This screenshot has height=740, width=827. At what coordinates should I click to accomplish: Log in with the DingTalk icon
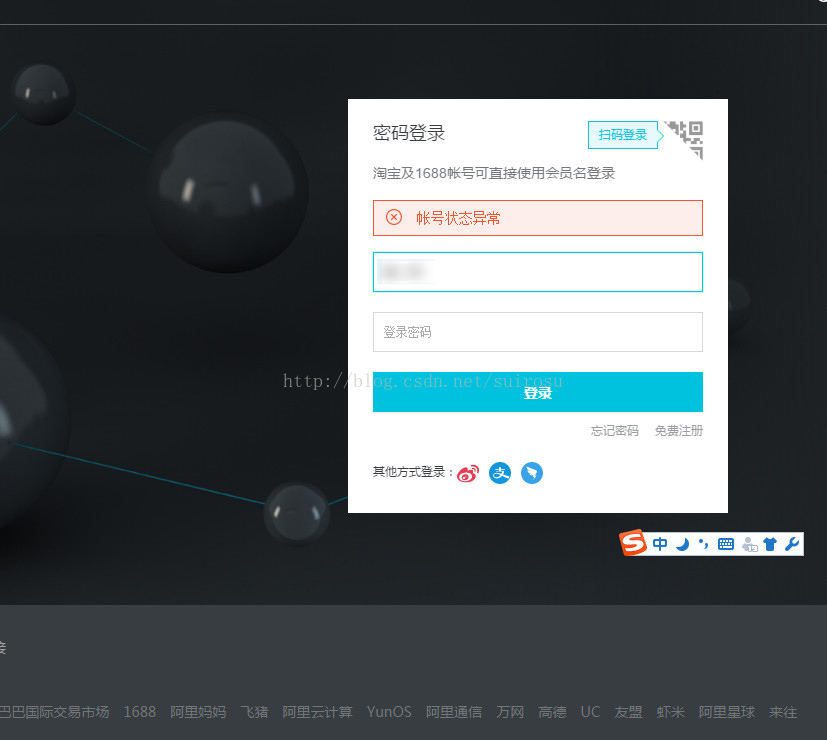[x=532, y=473]
